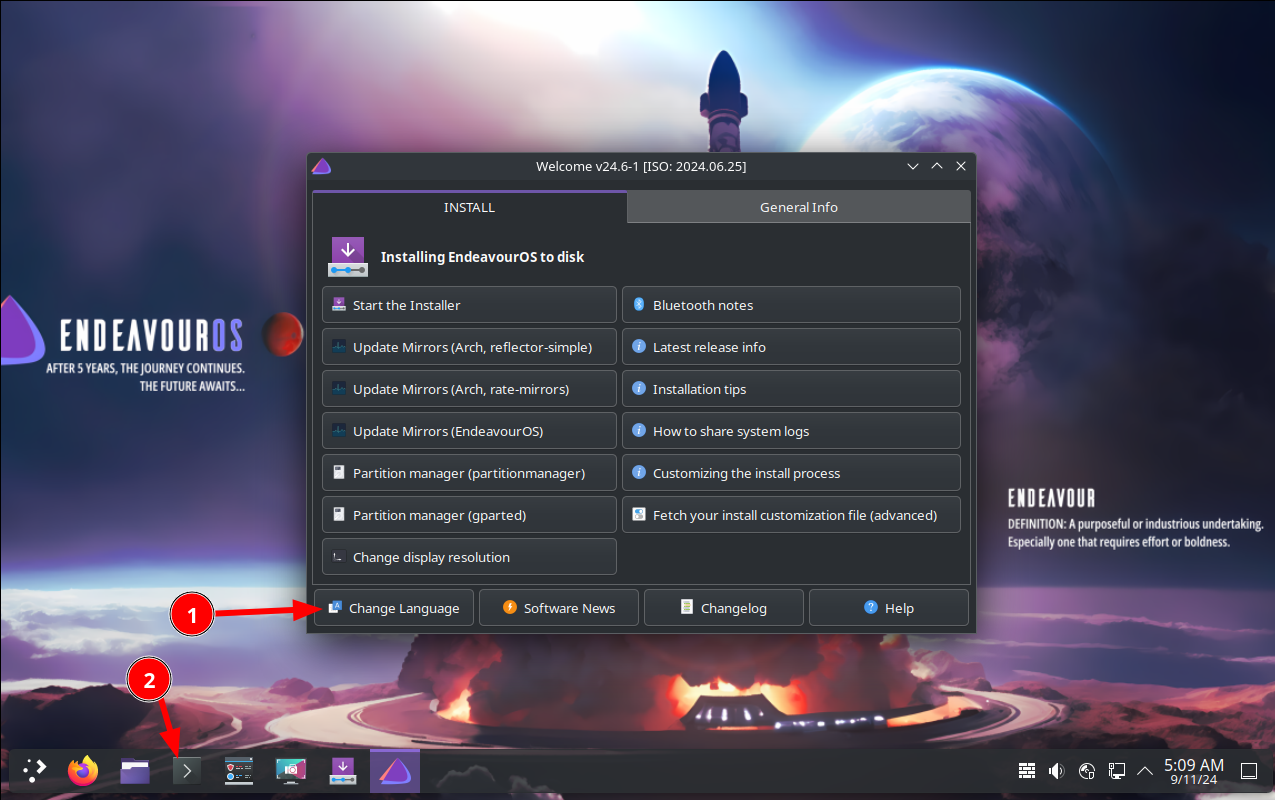Click Show Desktop at the panel edge
Screen dimensions: 1275x800
[1249, 770]
